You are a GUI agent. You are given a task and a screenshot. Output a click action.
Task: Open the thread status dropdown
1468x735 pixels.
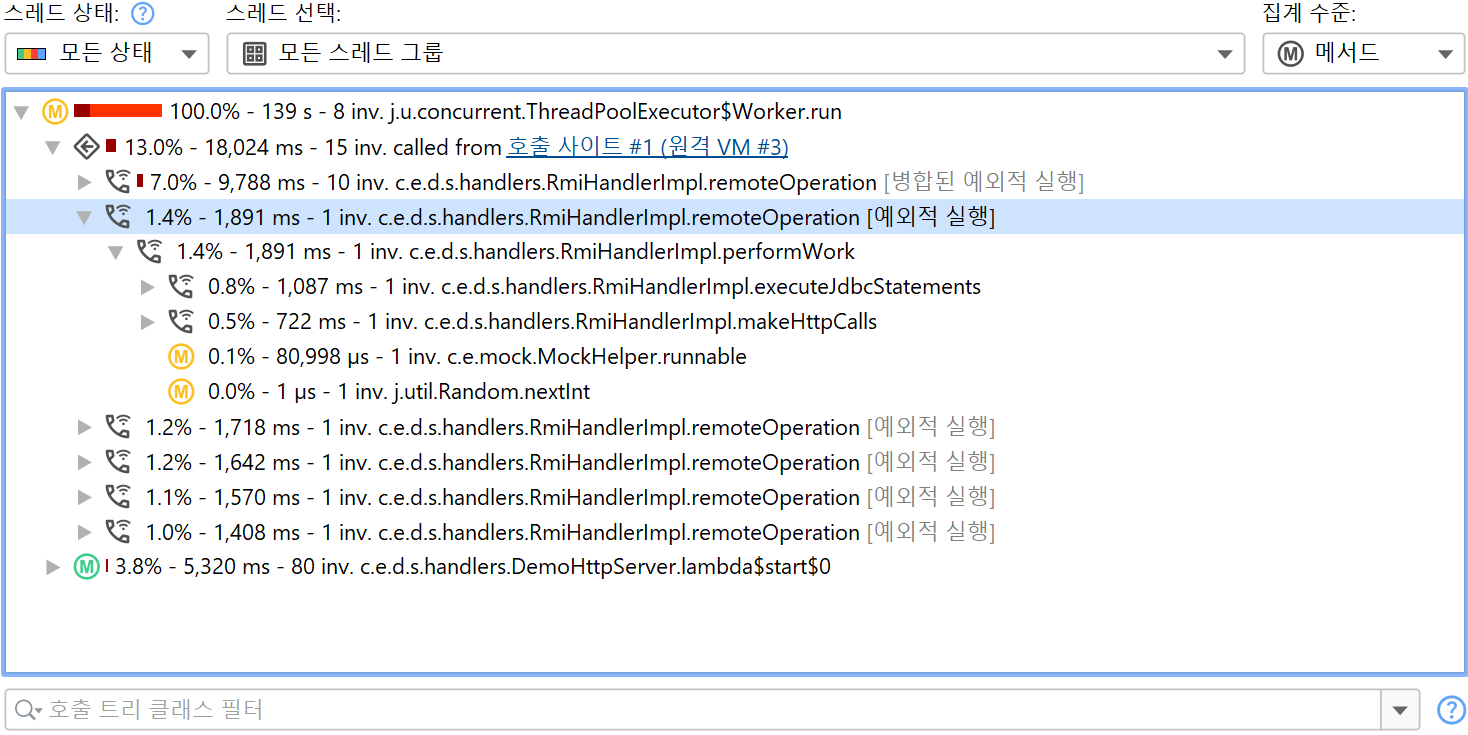107,54
